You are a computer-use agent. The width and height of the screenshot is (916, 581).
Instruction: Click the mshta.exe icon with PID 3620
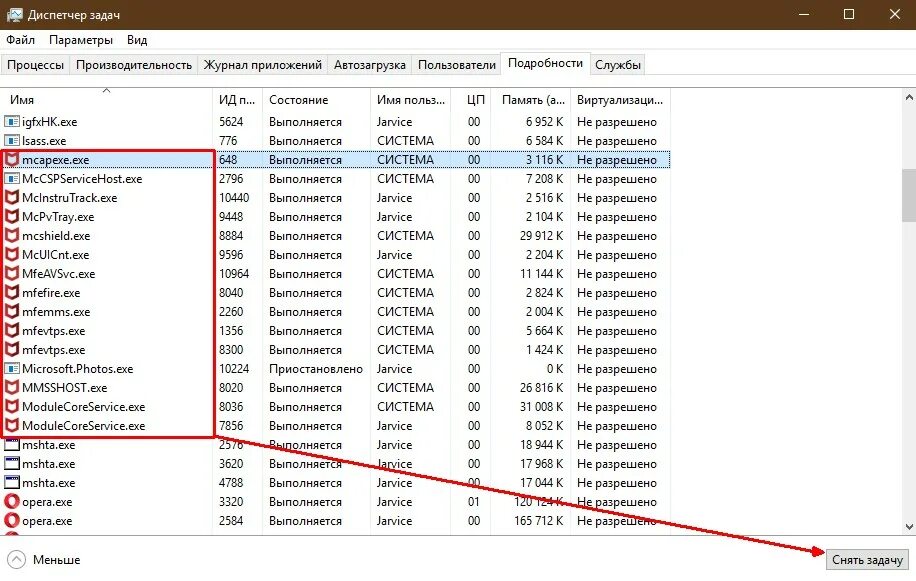coord(12,464)
